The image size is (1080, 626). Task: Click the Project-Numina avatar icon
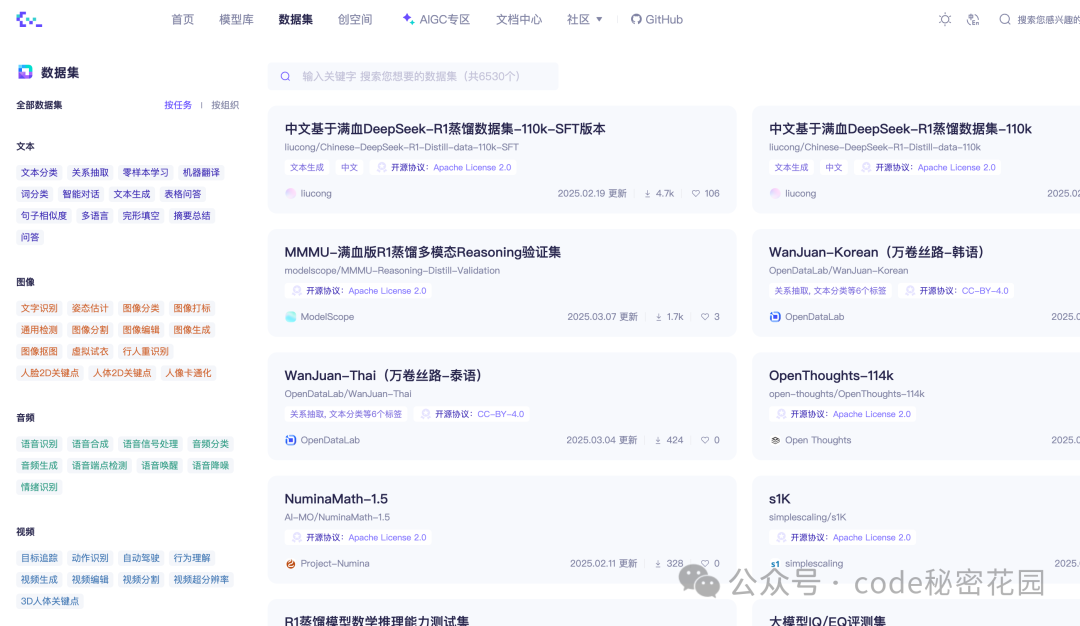[x=291, y=563]
